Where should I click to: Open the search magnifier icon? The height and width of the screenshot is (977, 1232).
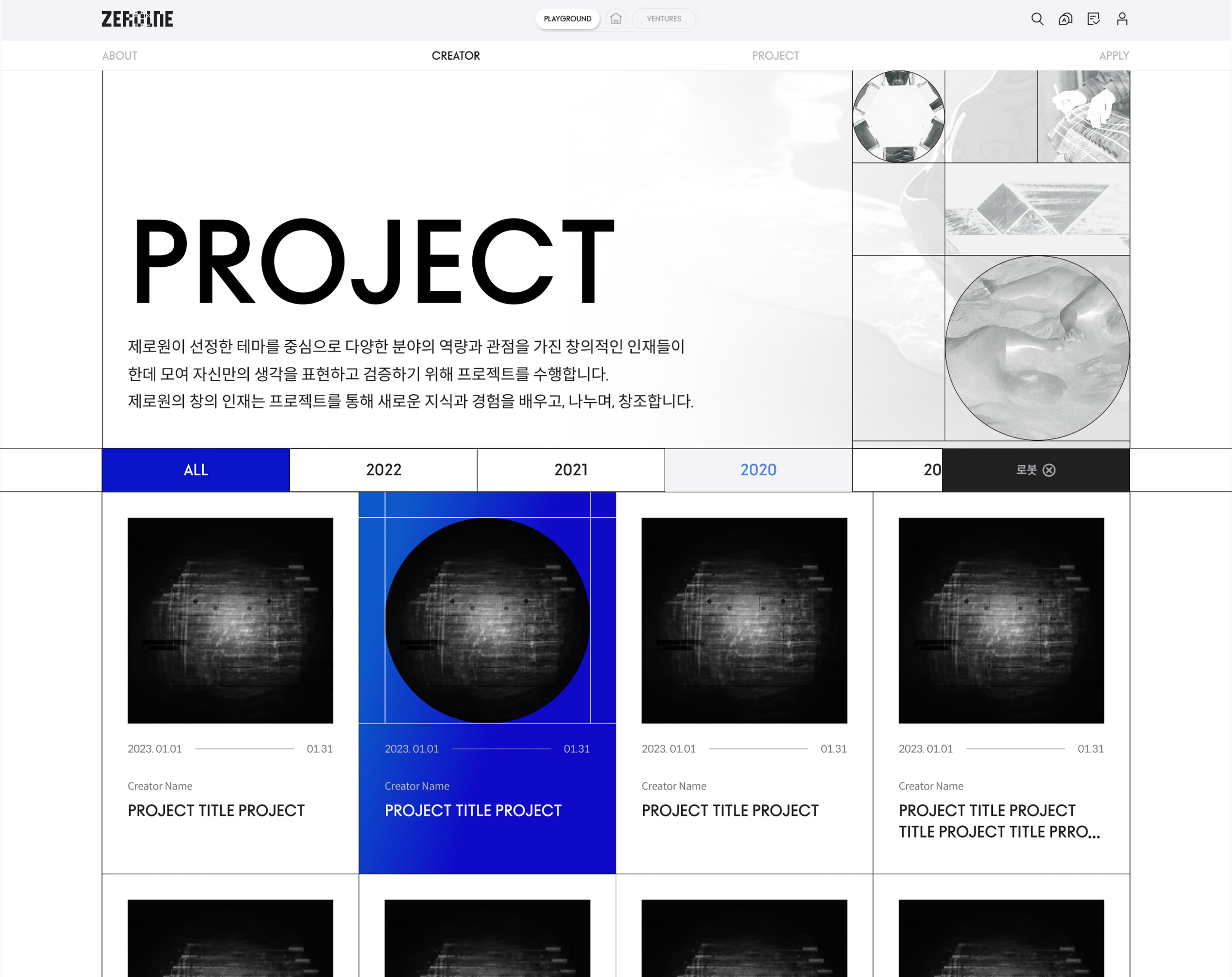click(1037, 19)
